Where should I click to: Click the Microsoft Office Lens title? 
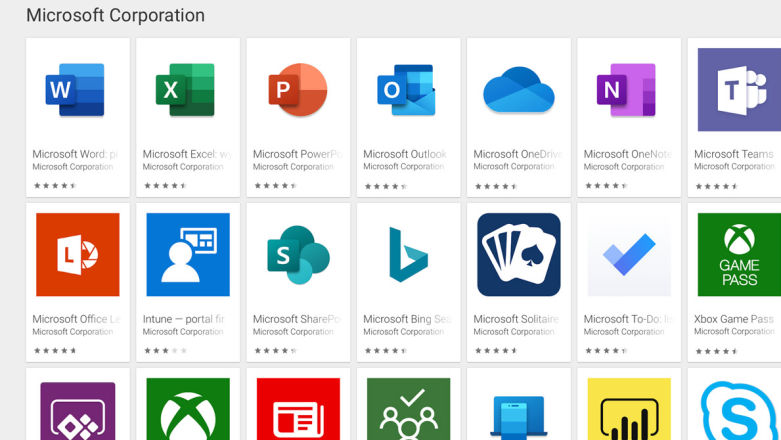click(76, 319)
